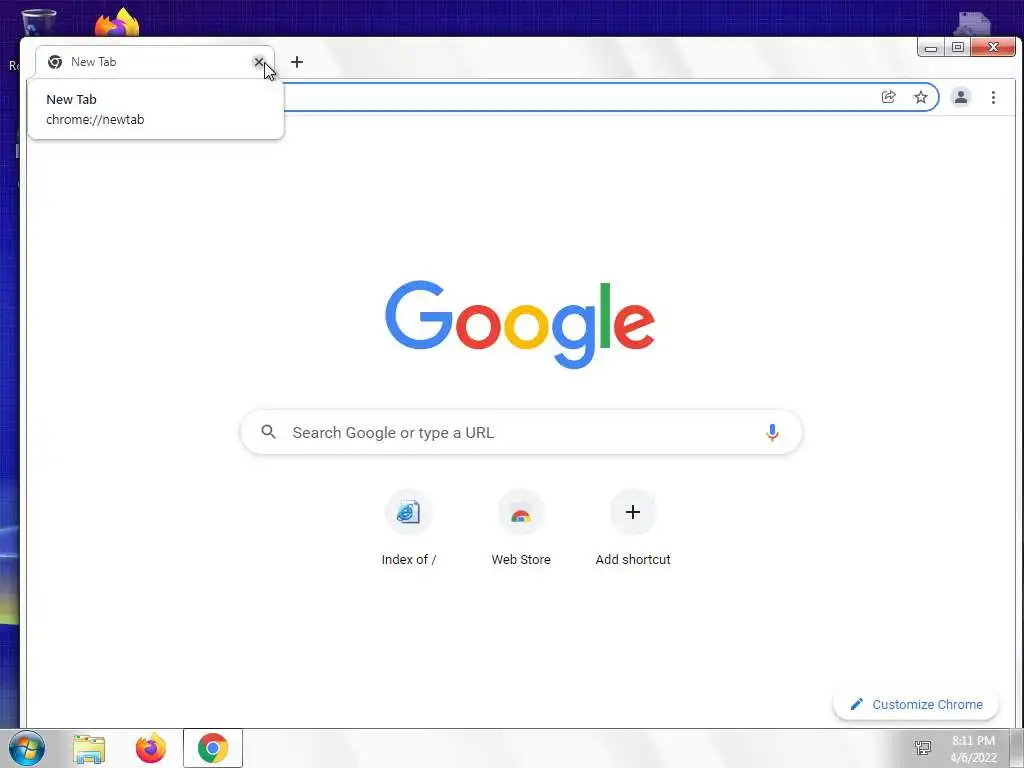
Task: Open the Windows Start menu
Action: coord(26,748)
